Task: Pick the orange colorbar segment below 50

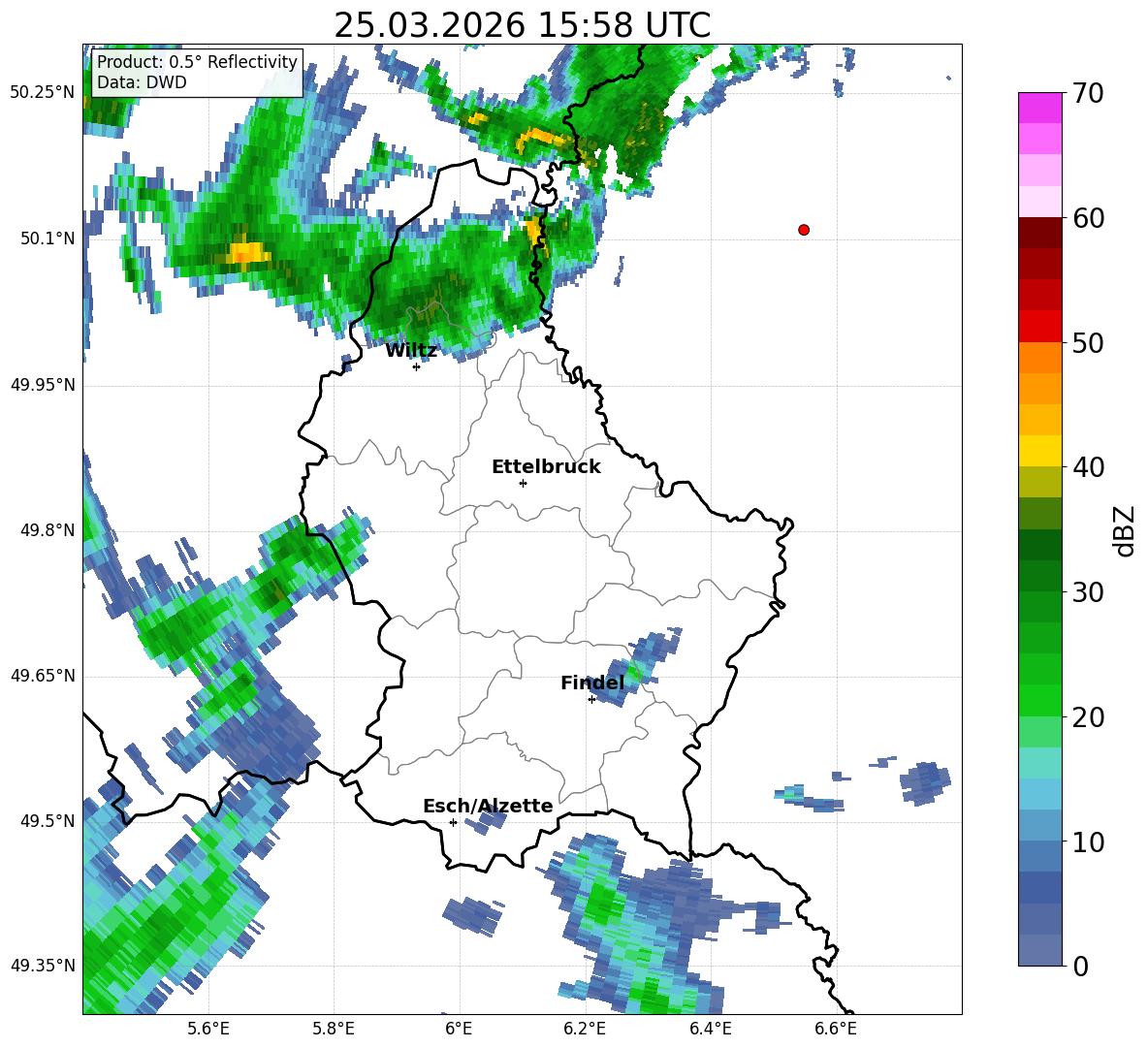Action: pyautogui.click(x=1039, y=358)
